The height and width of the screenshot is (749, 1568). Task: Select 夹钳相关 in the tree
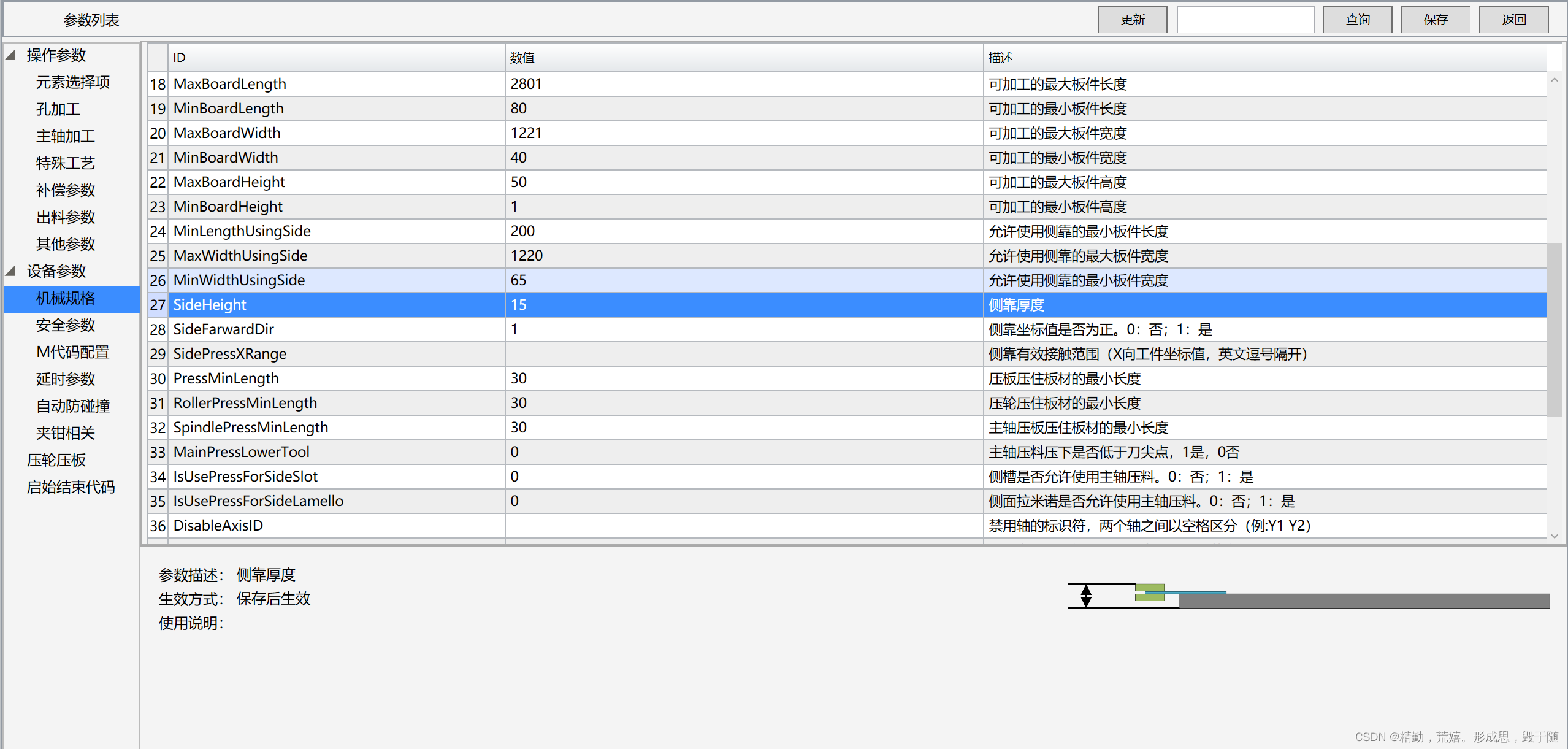pos(66,432)
